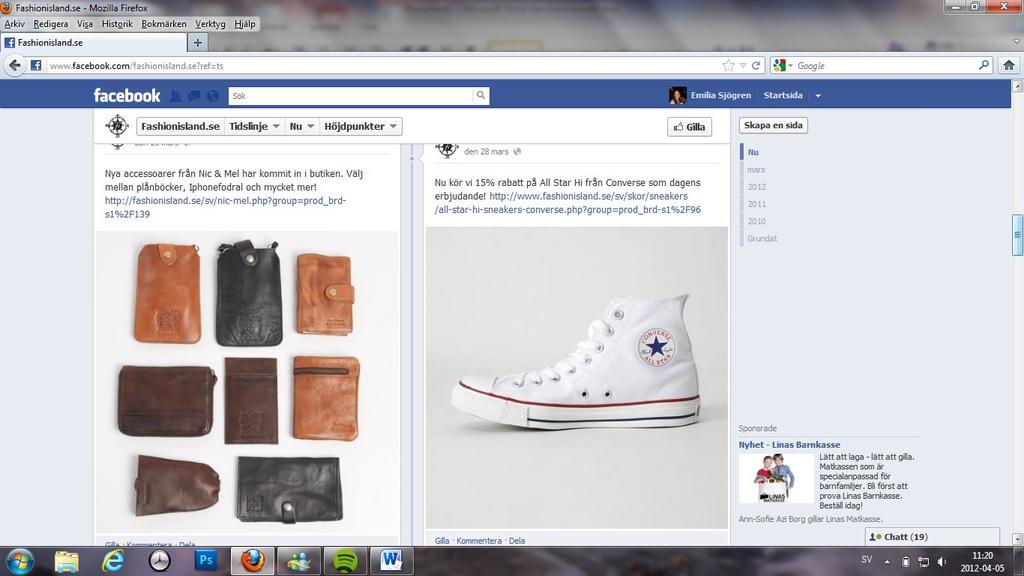Click Emilia Sjögren's profile picture
The height and width of the screenshot is (576, 1024).
tap(678, 95)
